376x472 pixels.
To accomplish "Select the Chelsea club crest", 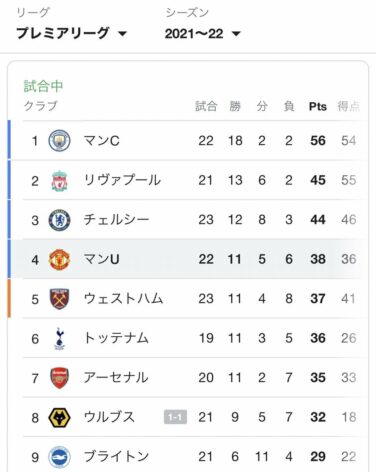I will (59, 220).
